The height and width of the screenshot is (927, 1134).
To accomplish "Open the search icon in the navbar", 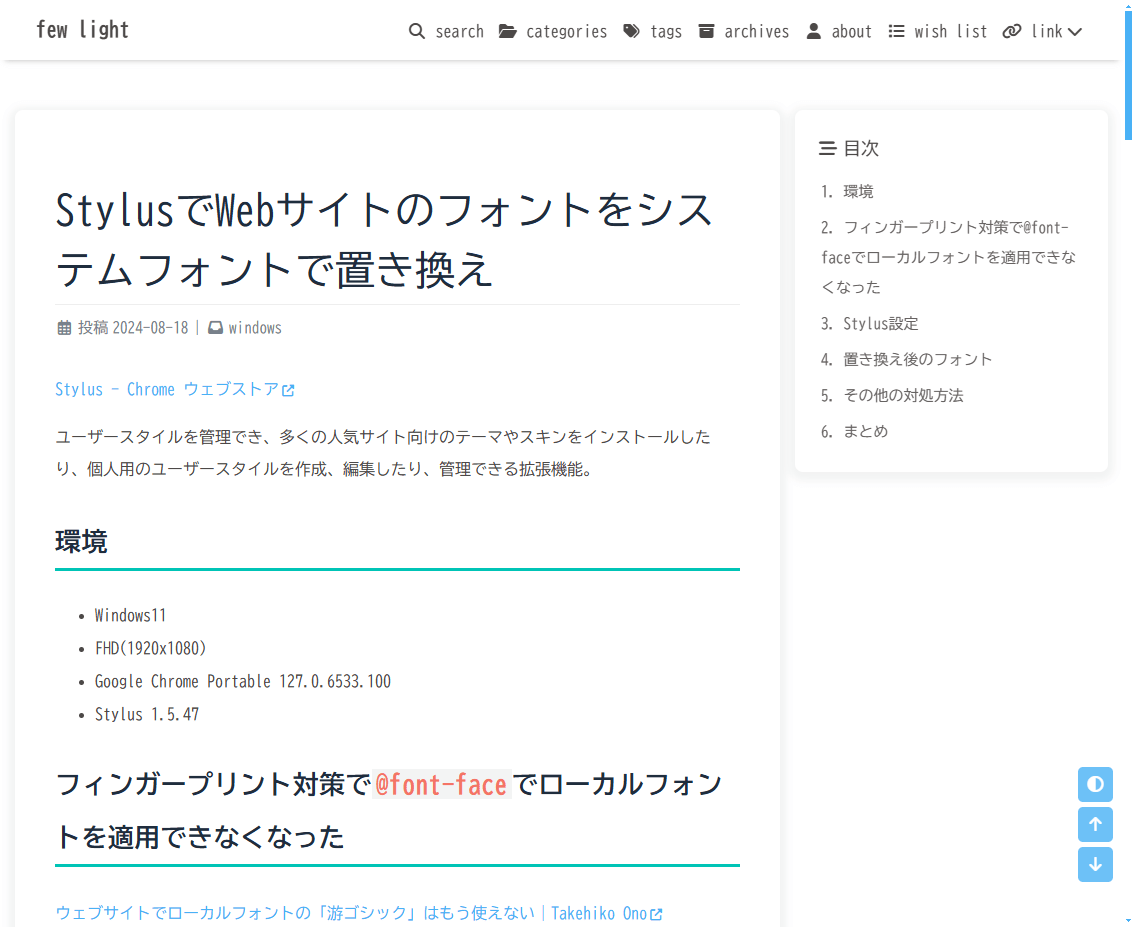I will point(417,31).
